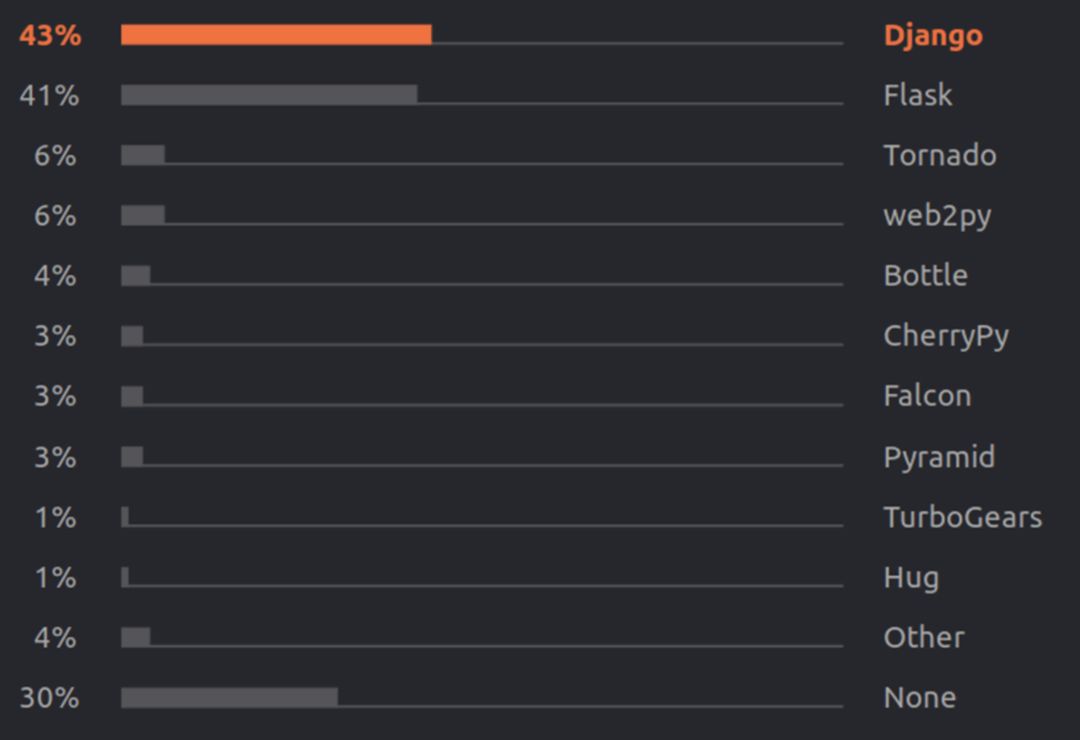Click the Tornado row's small bar

pyautogui.click(x=143, y=155)
